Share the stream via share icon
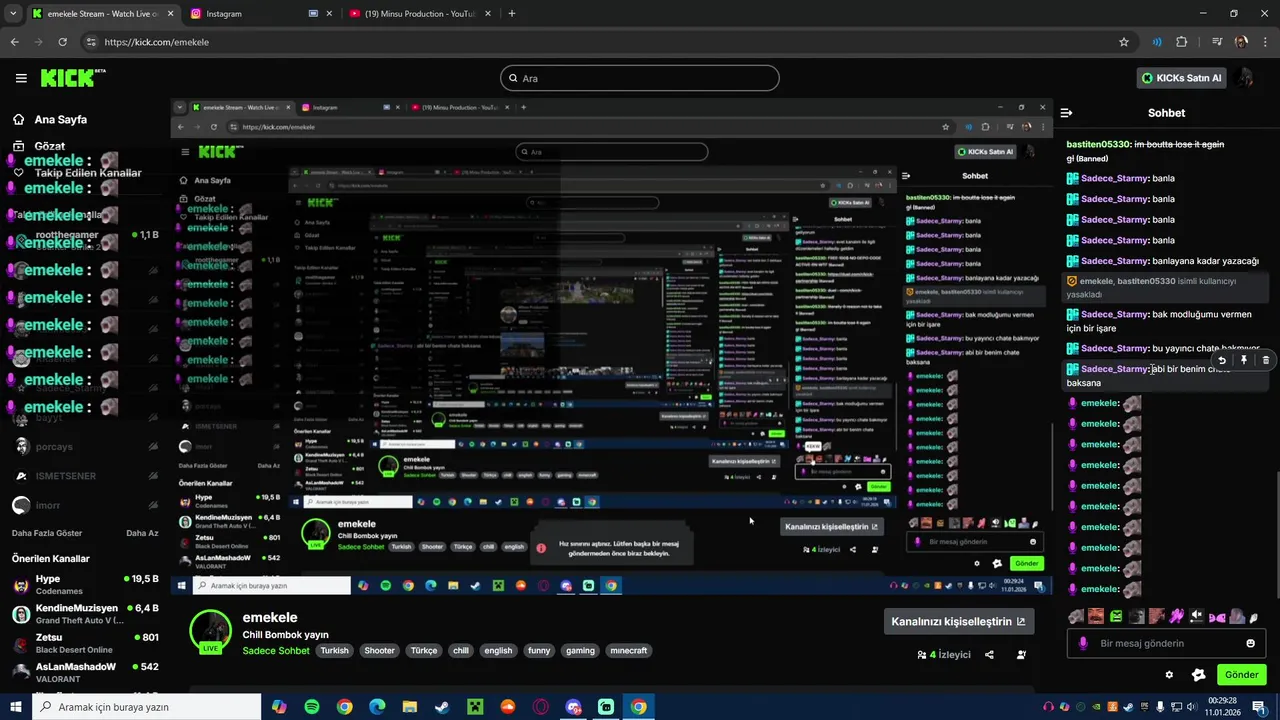Image resolution: width=1280 pixels, height=720 pixels. coord(989,655)
